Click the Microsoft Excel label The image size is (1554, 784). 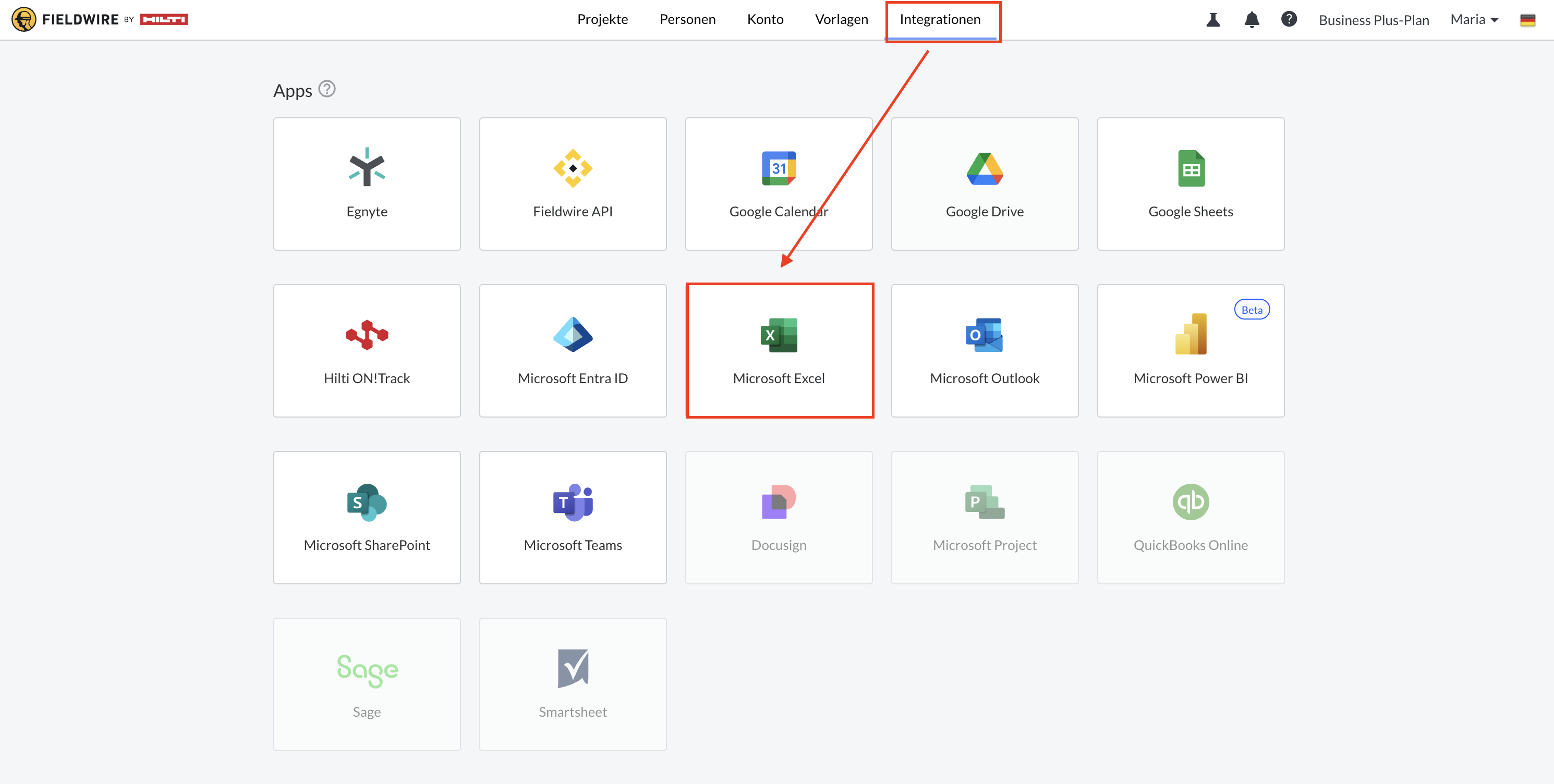[779, 378]
